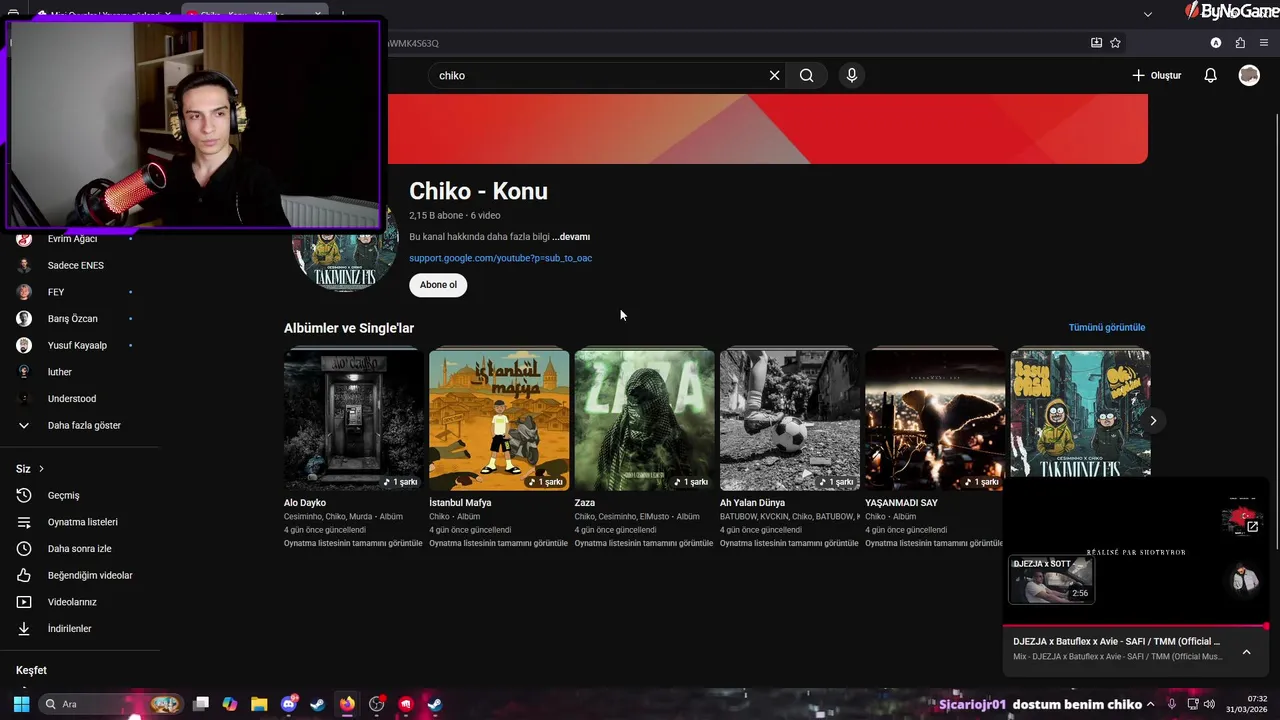Image resolution: width=1280 pixels, height=720 pixels.
Task: Click Zaza album title text
Action: pyautogui.click(x=585, y=503)
